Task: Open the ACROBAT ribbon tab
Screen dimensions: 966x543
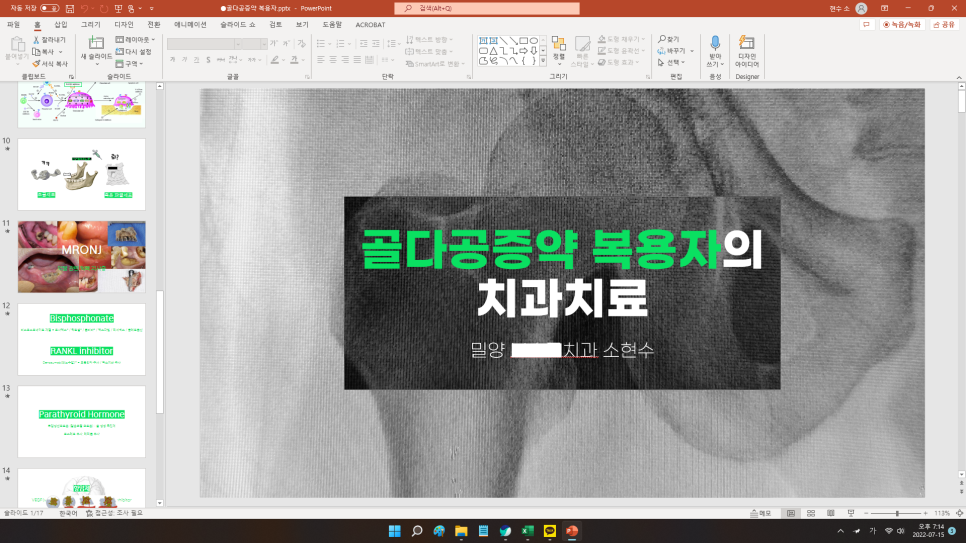Action: click(370, 25)
